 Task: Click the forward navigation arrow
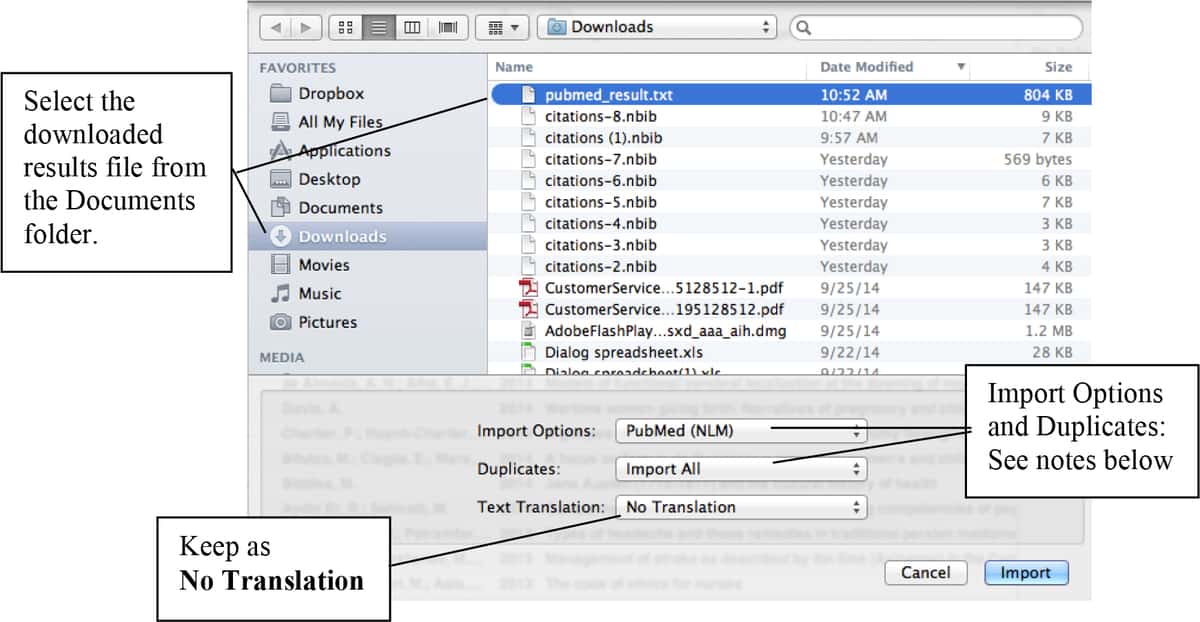[305, 27]
